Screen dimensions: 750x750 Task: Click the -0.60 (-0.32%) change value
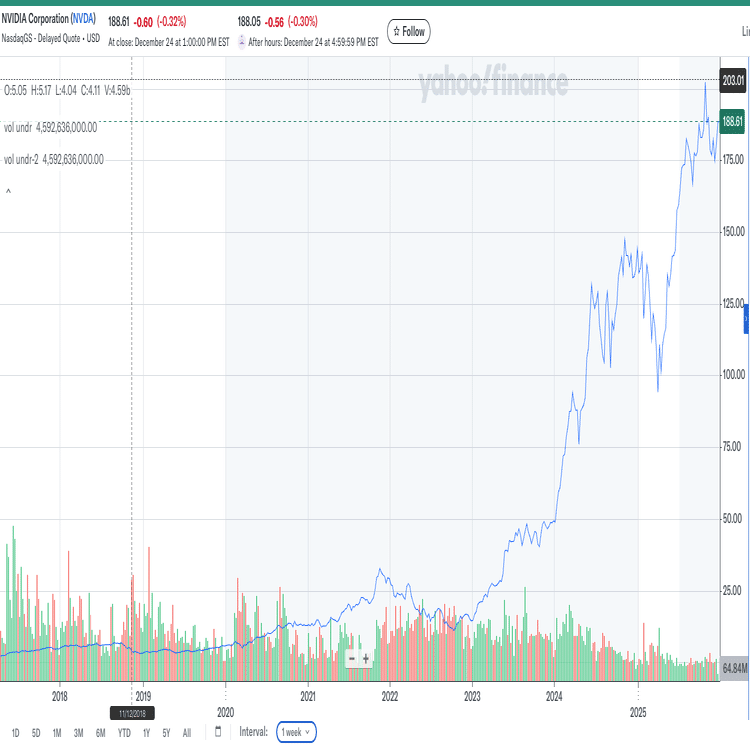[160, 22]
